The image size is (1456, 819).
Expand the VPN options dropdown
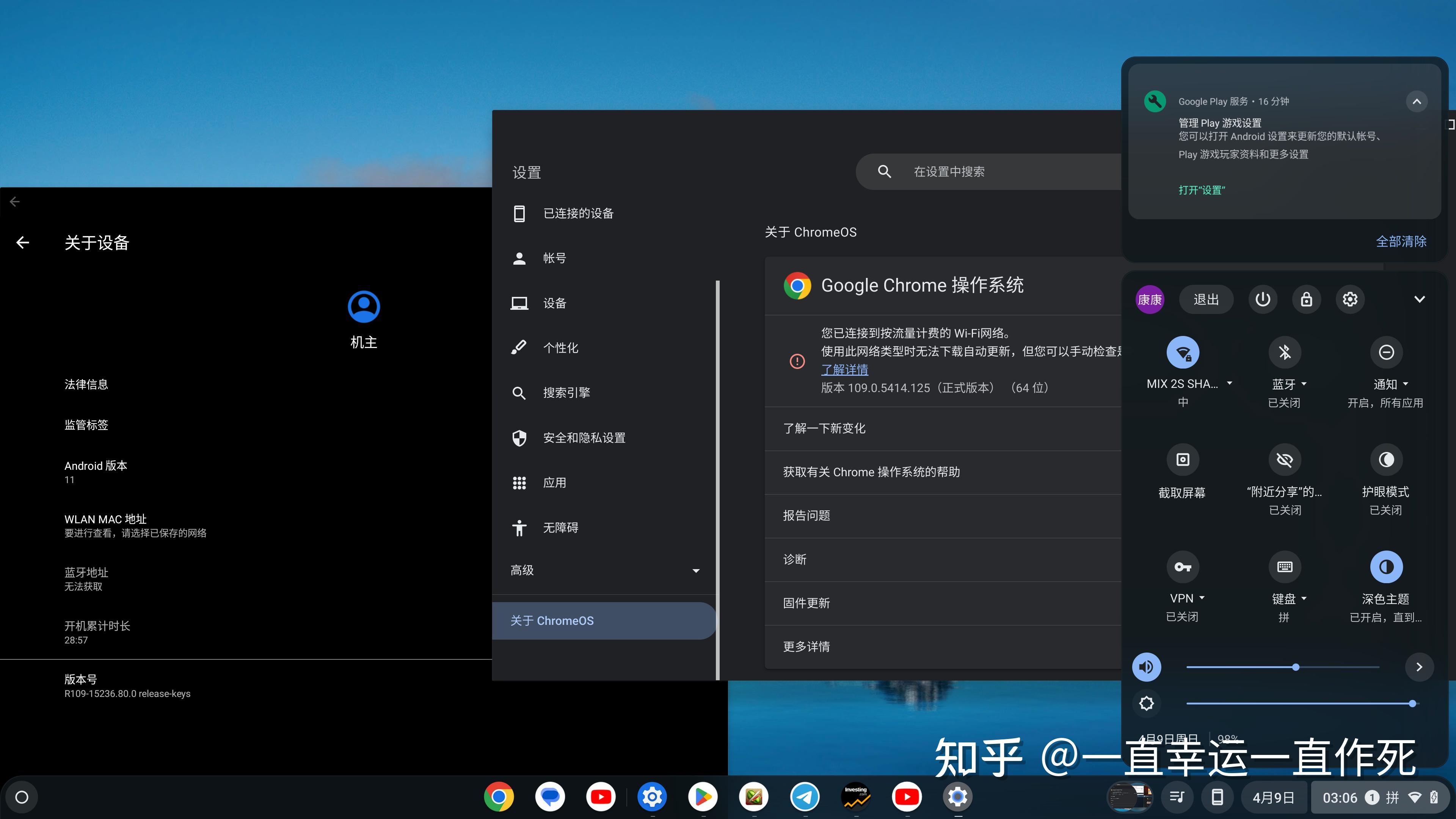(1202, 598)
